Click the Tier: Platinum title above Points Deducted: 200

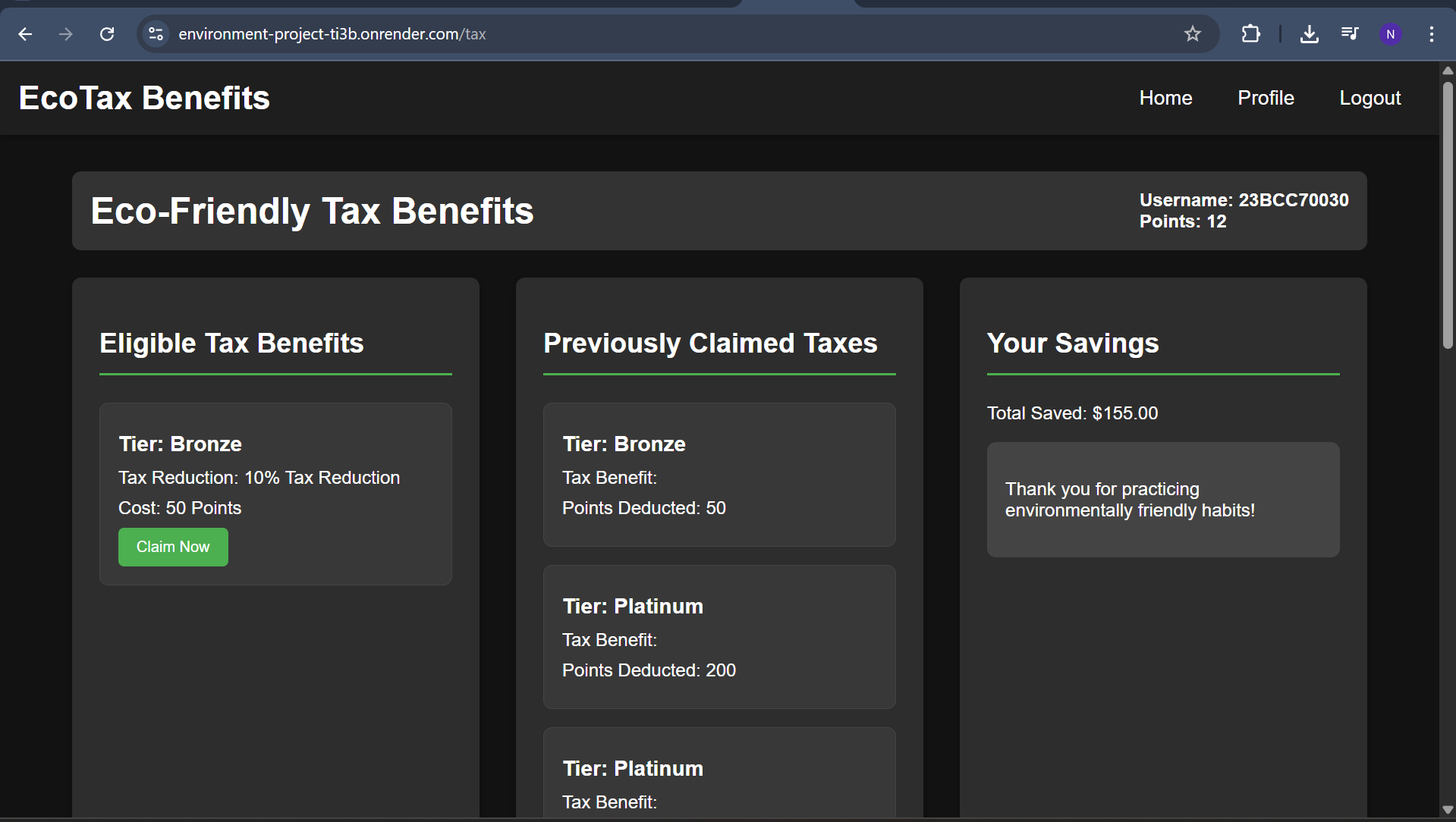coord(633,607)
